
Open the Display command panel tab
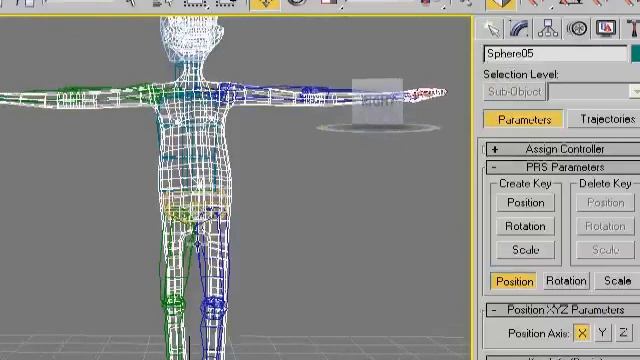[606, 29]
